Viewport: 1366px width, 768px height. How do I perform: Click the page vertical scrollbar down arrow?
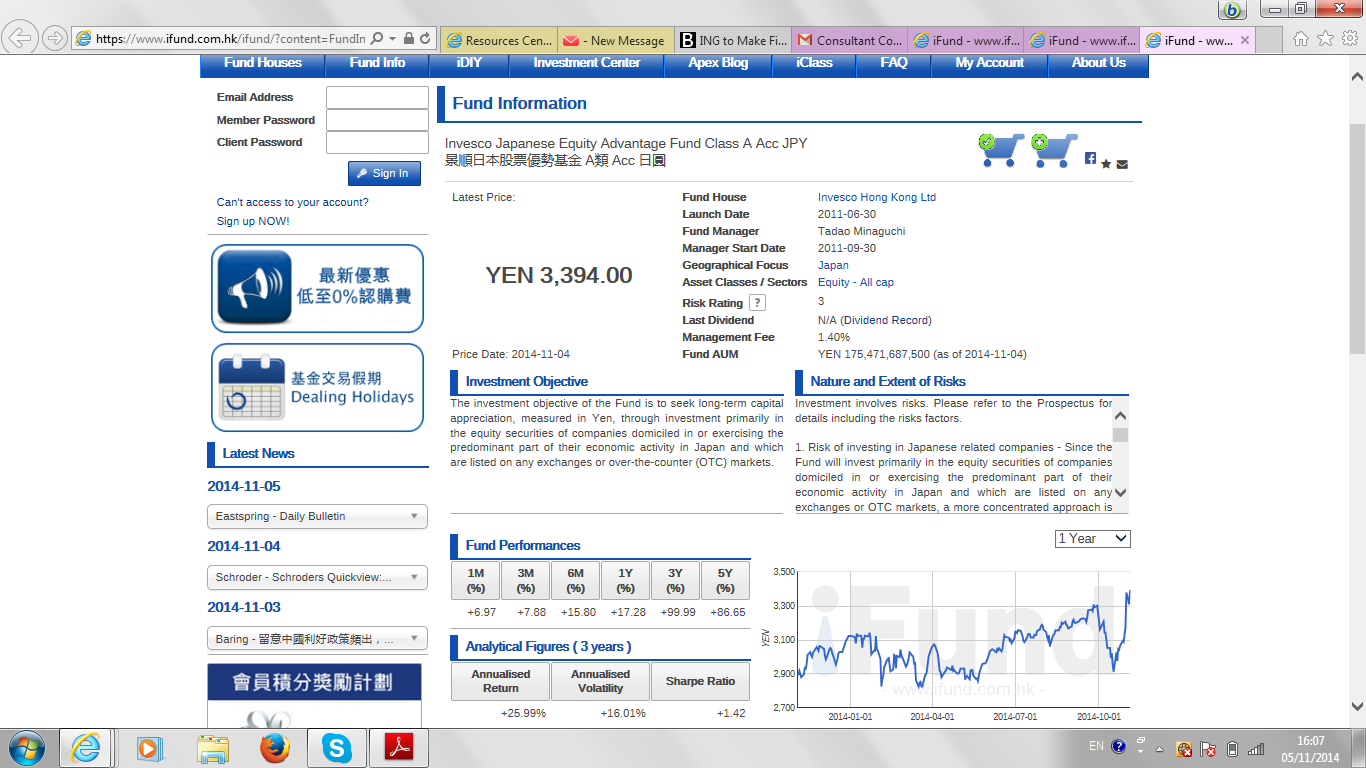[x=1357, y=706]
